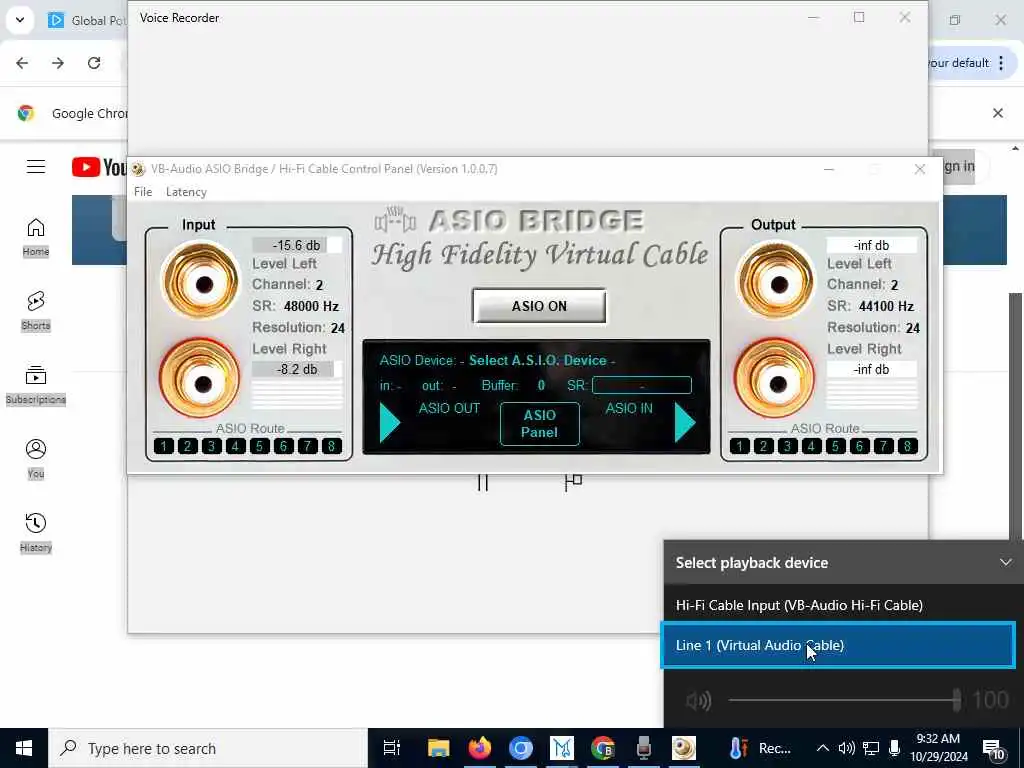Image resolution: width=1024 pixels, height=768 pixels.
Task: Open Task View on the taskbar
Action: (x=392, y=748)
